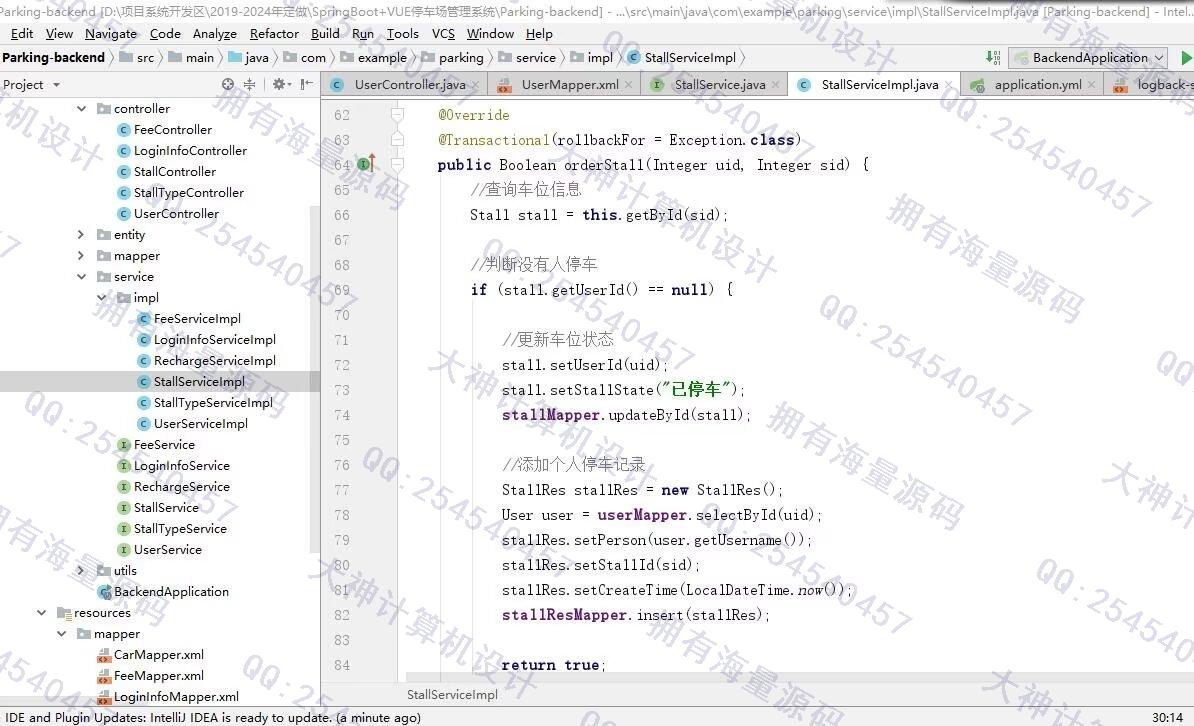Click implements-method gutter icon on line 64
Image resolution: width=1194 pixels, height=726 pixels.
pyautogui.click(x=366, y=164)
